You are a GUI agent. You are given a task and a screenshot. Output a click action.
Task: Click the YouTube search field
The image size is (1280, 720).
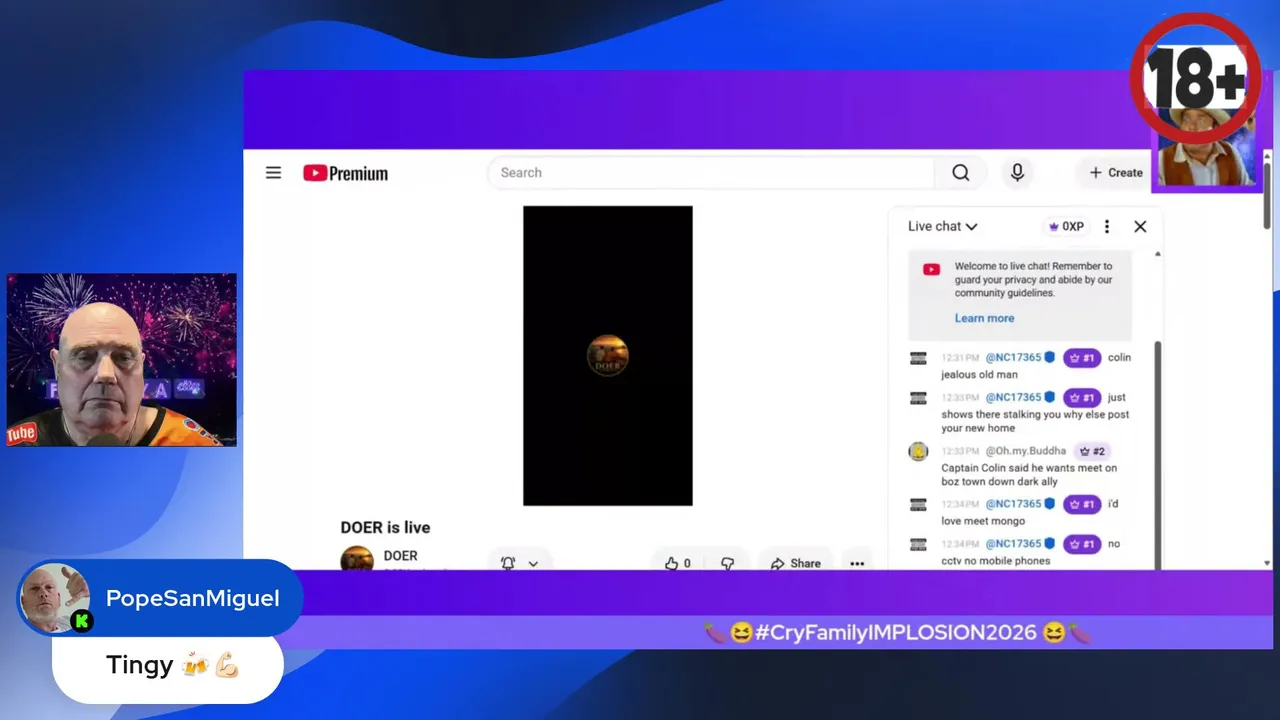pos(711,173)
